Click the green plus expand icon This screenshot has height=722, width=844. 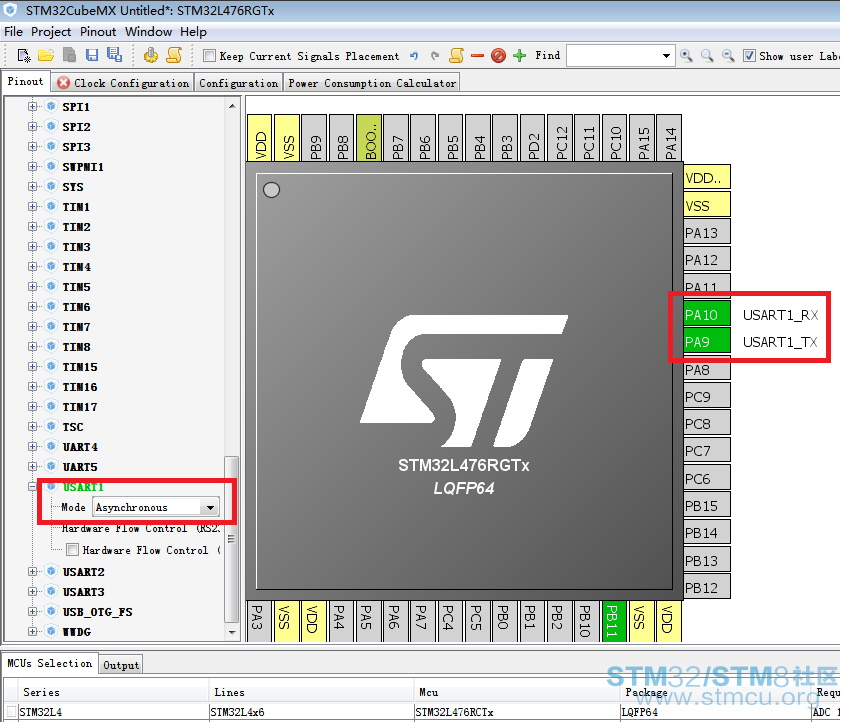coord(519,55)
